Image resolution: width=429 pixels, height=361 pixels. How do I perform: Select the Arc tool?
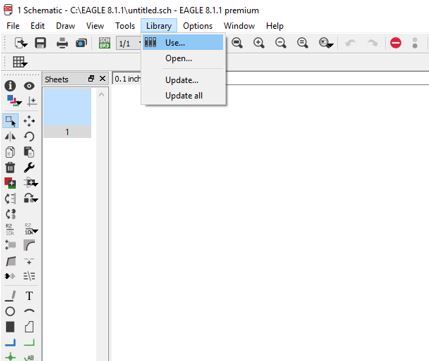(x=29, y=311)
